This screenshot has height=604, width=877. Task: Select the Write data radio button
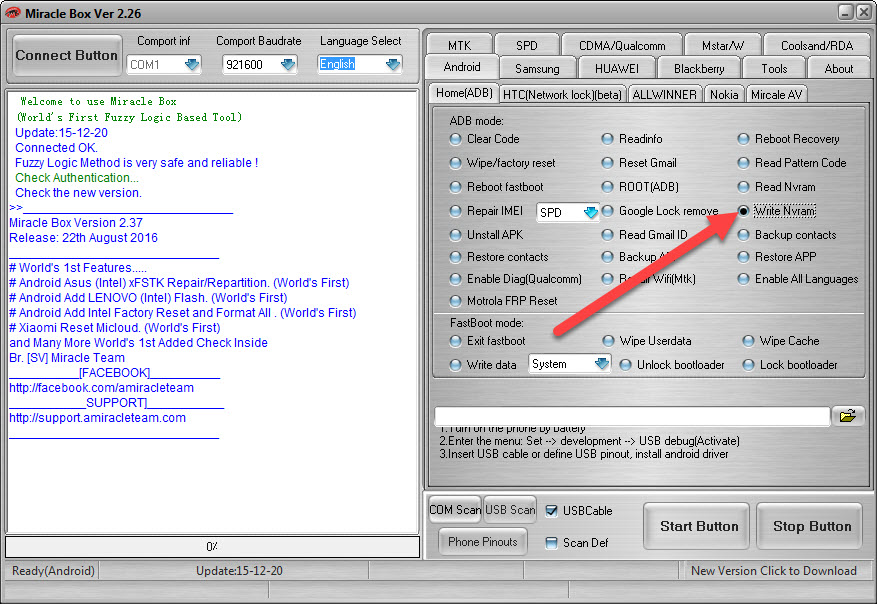[455, 365]
